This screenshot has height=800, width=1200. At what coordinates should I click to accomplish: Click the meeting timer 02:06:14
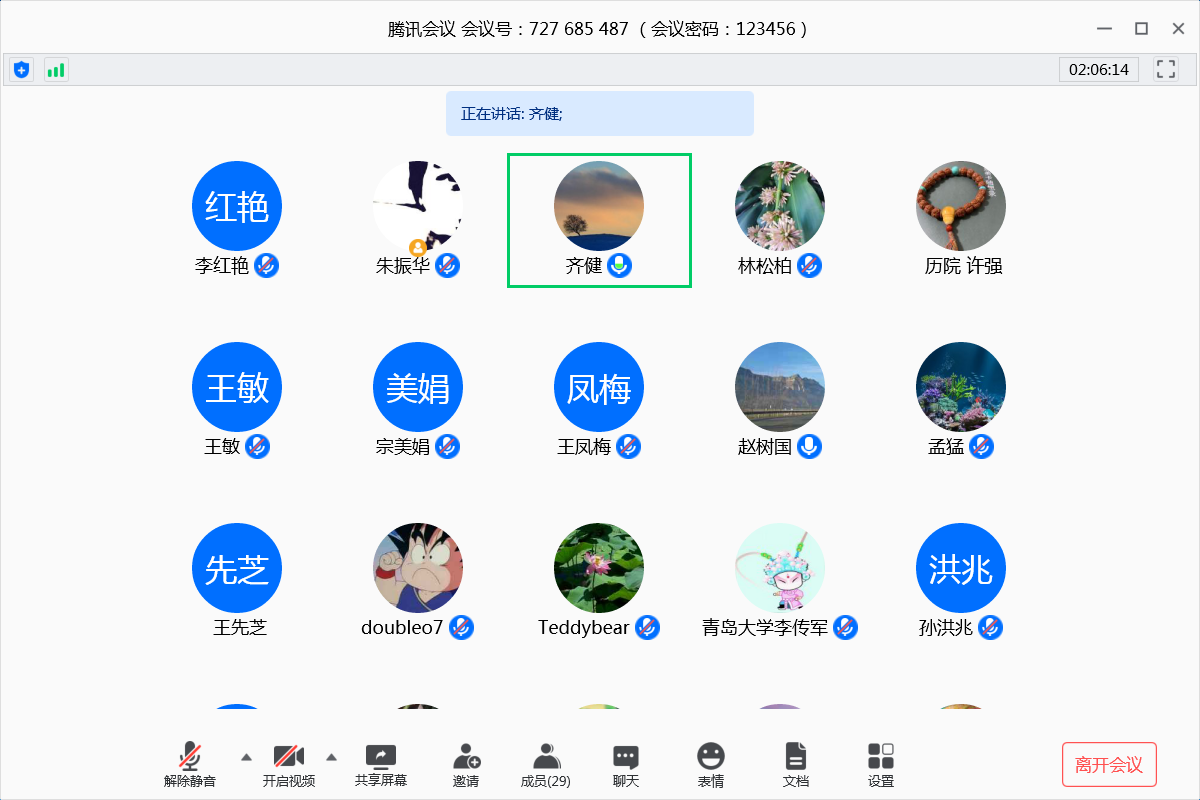click(x=1098, y=69)
